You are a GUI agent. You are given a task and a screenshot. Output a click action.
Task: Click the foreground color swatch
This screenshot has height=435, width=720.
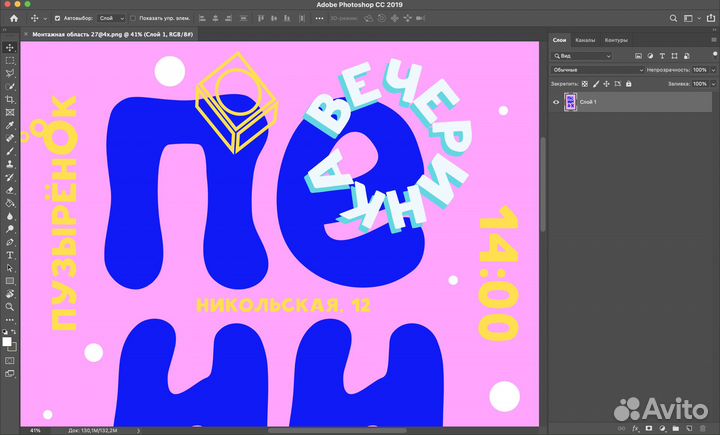pyautogui.click(x=7, y=341)
